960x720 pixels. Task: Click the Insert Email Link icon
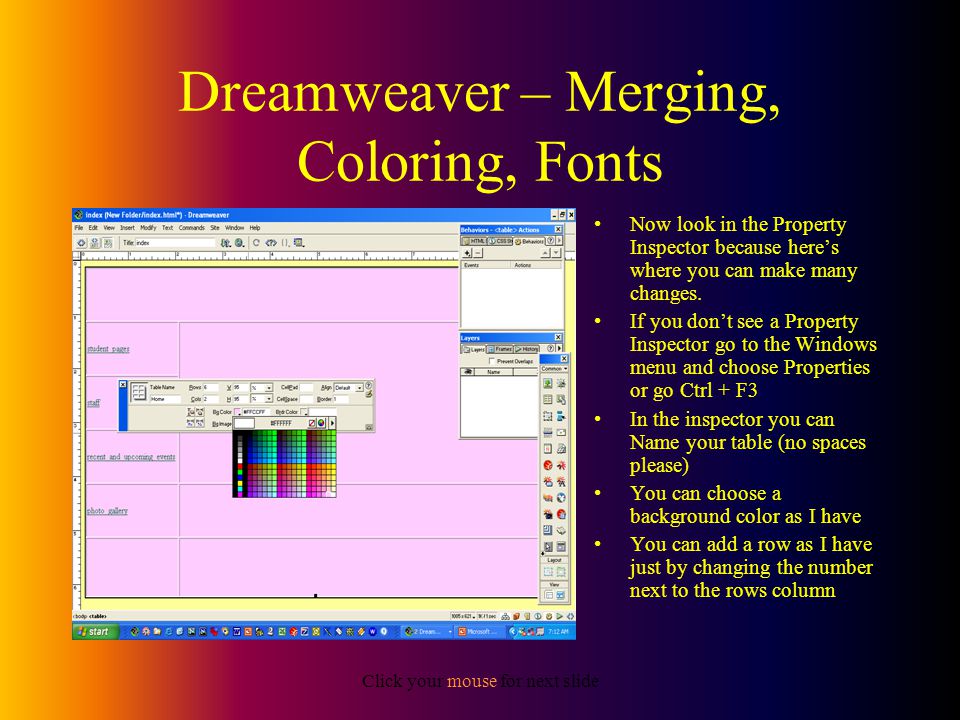[561, 432]
